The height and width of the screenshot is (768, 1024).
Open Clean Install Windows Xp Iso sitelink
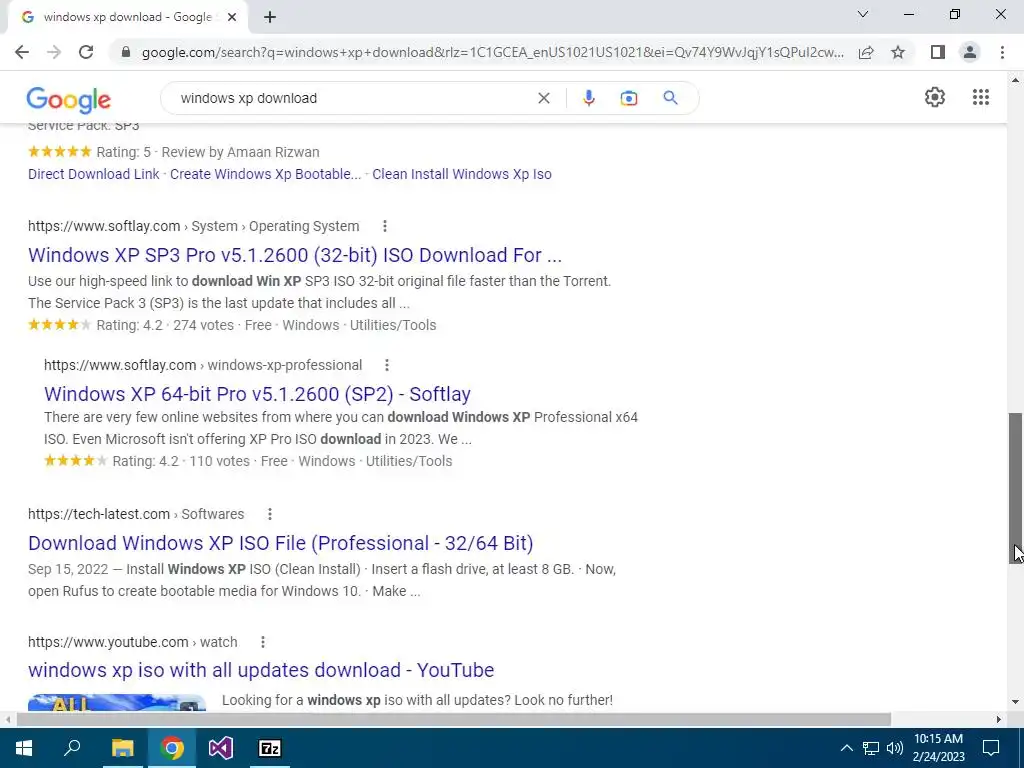[x=462, y=174]
